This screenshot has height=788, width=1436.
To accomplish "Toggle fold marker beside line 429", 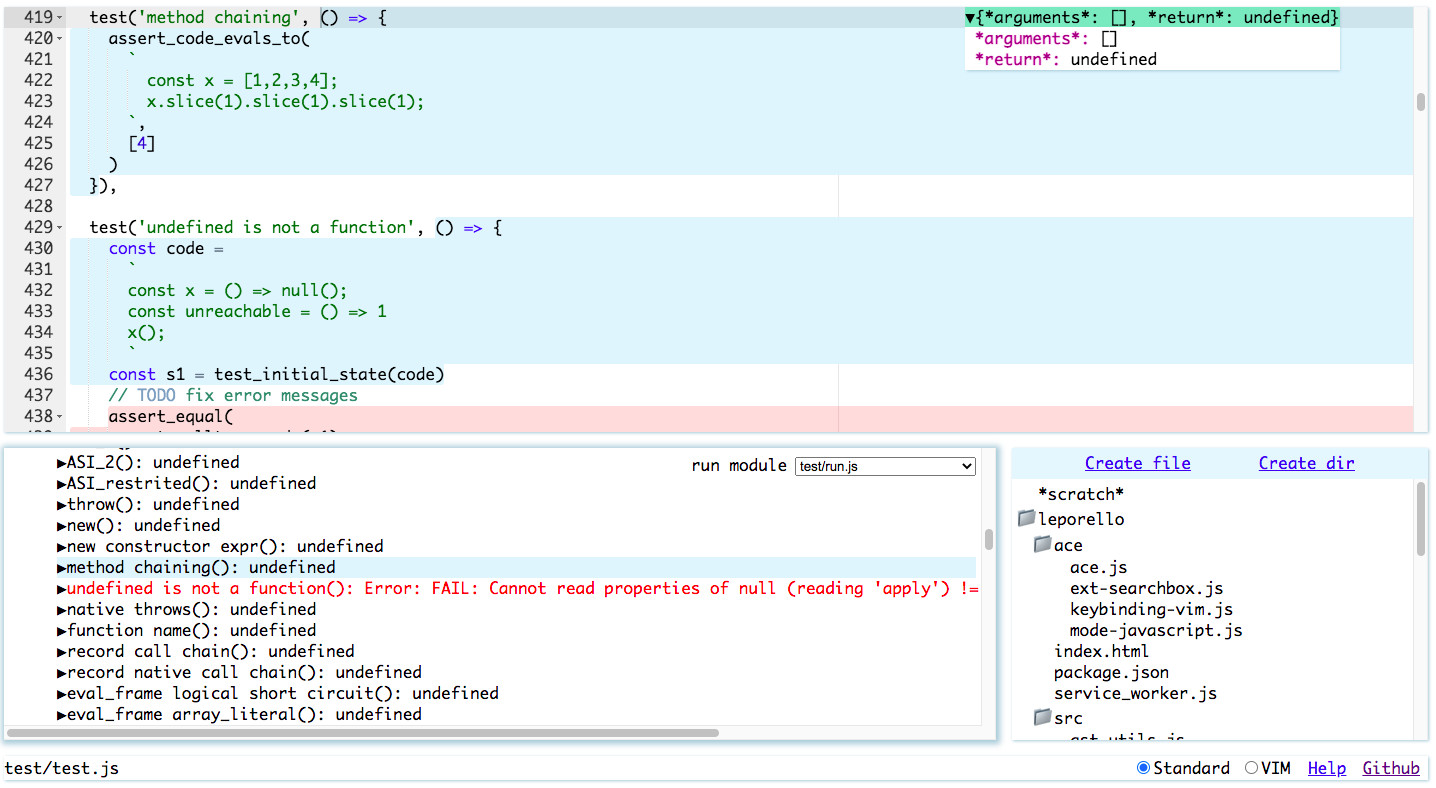I will click(60, 228).
